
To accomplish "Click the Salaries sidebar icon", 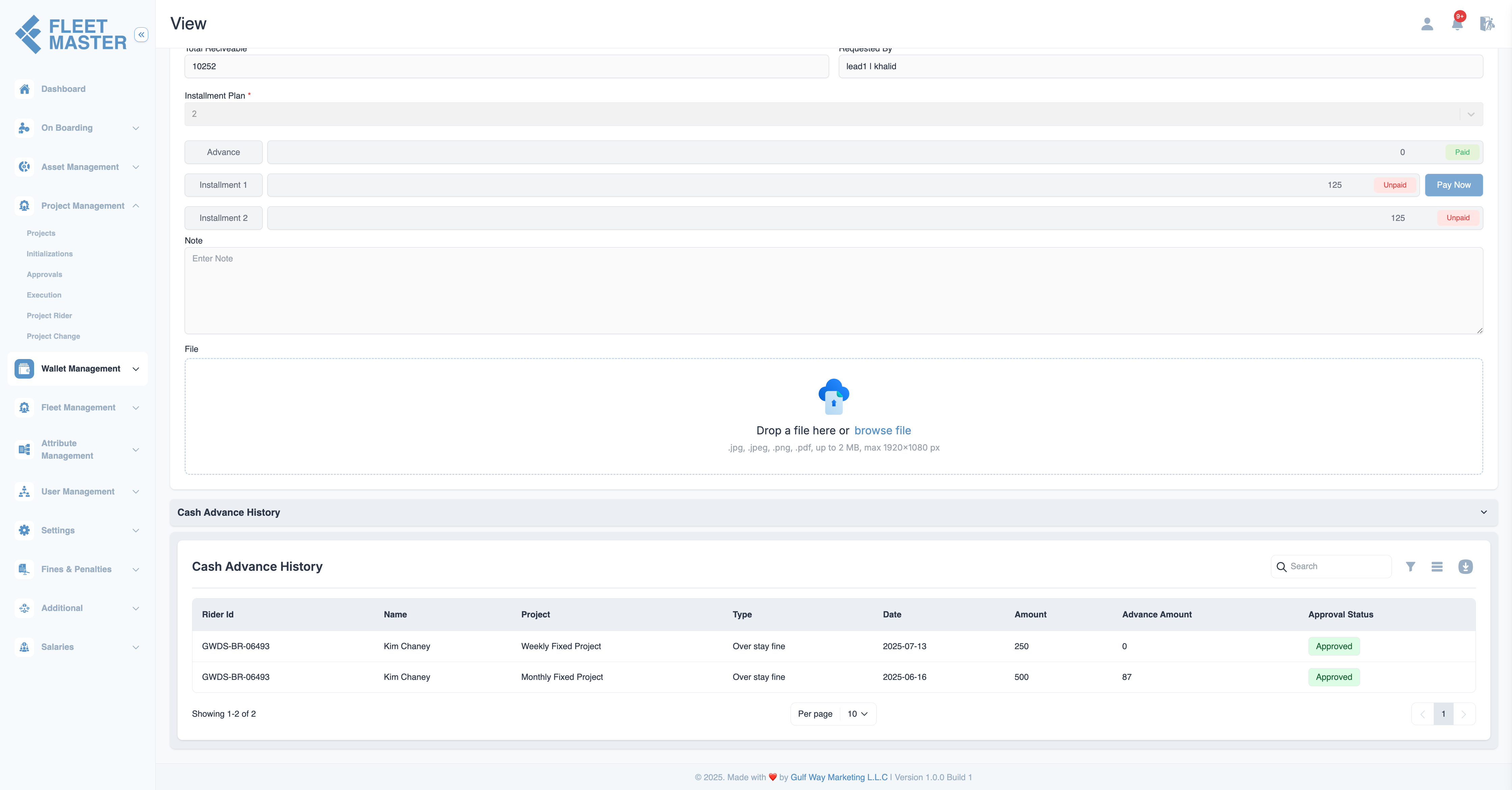I will pos(24,647).
